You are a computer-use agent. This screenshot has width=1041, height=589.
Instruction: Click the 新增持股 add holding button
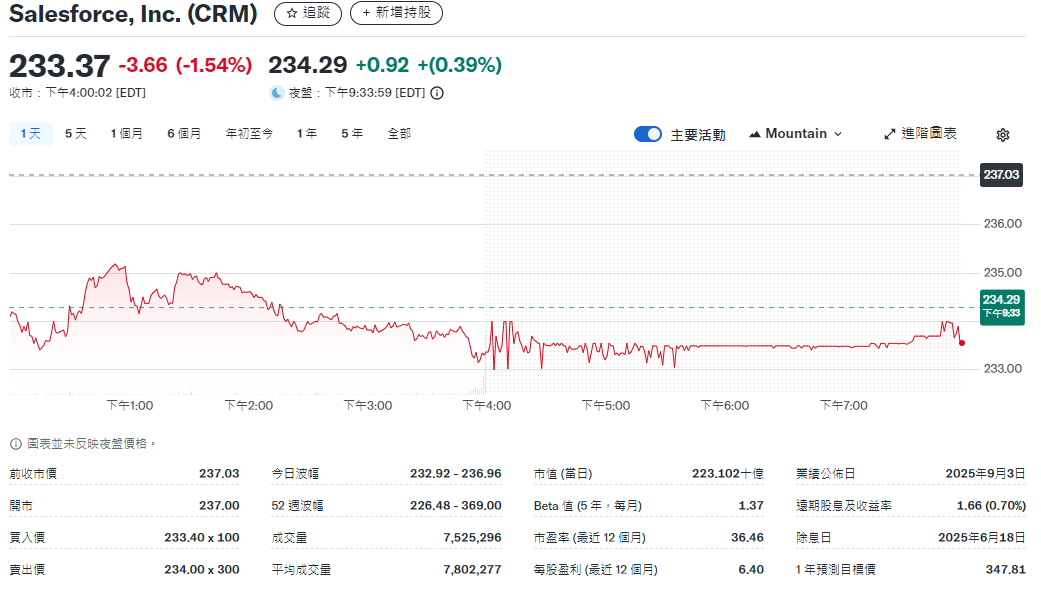396,13
